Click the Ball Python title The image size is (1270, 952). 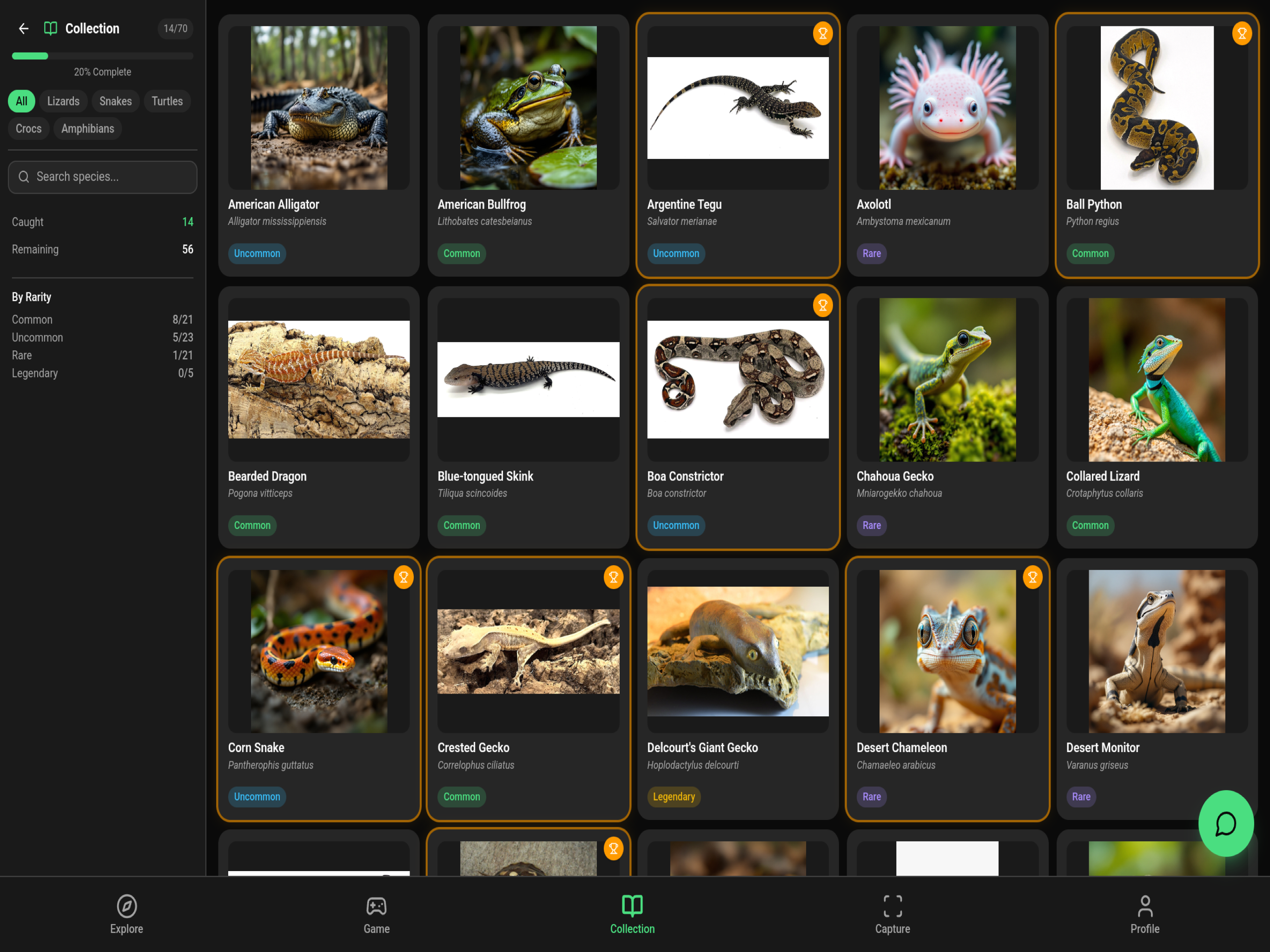coord(1094,205)
